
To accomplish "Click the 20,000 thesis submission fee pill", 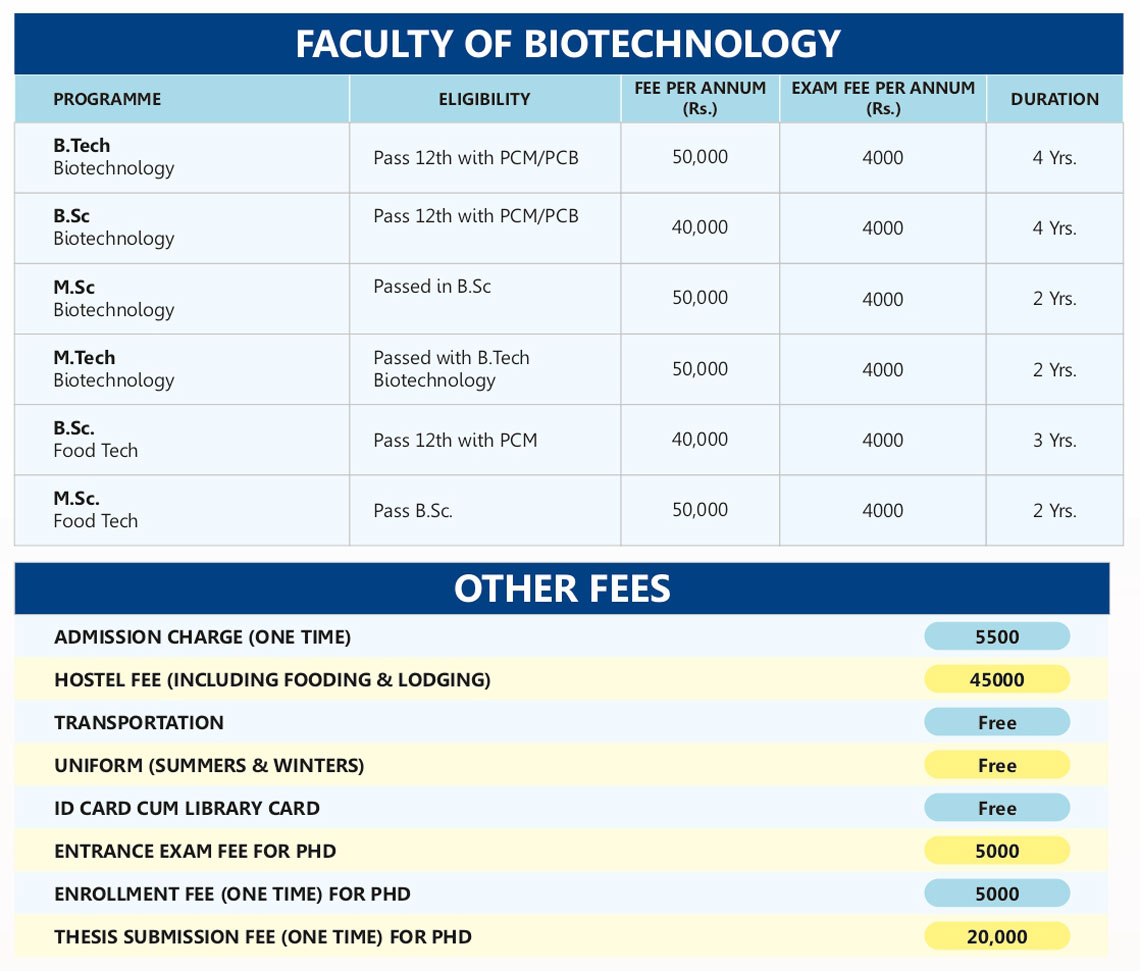I will coord(996,937).
